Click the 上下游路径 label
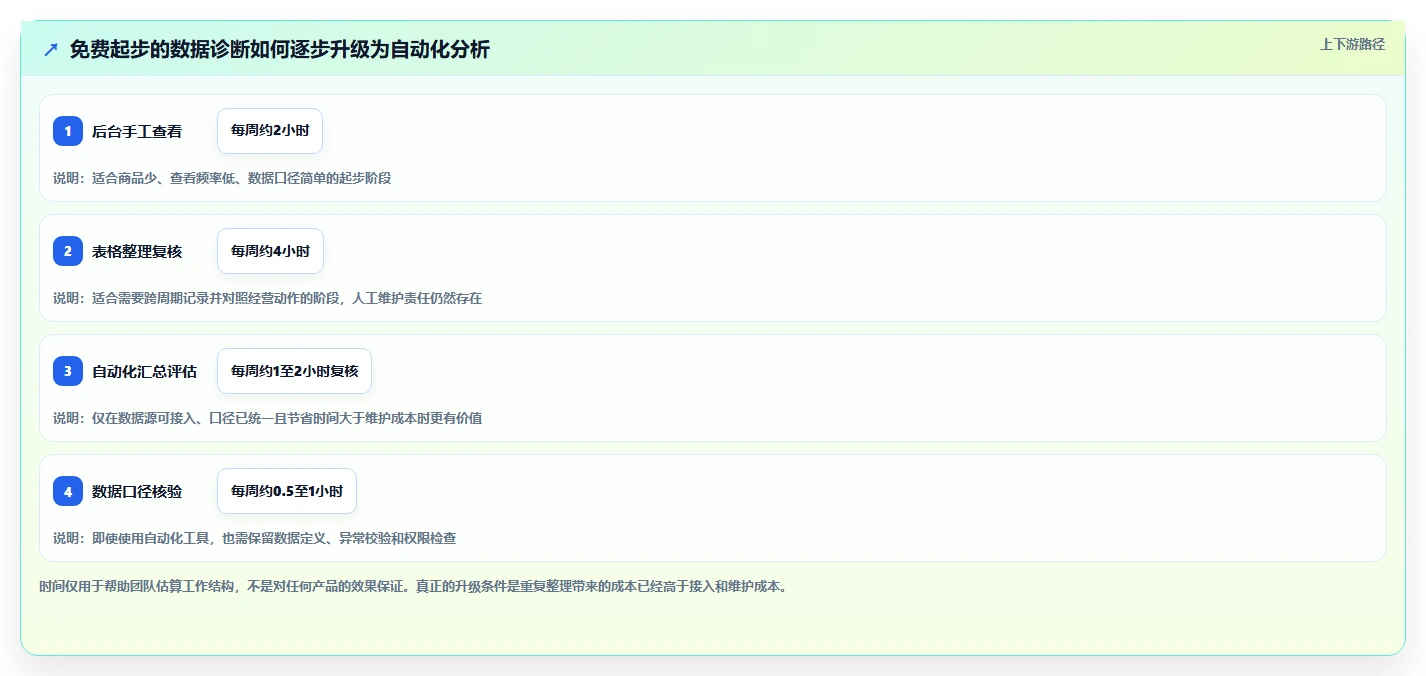Screen dimensions: 1426x676 [x=1352, y=44]
